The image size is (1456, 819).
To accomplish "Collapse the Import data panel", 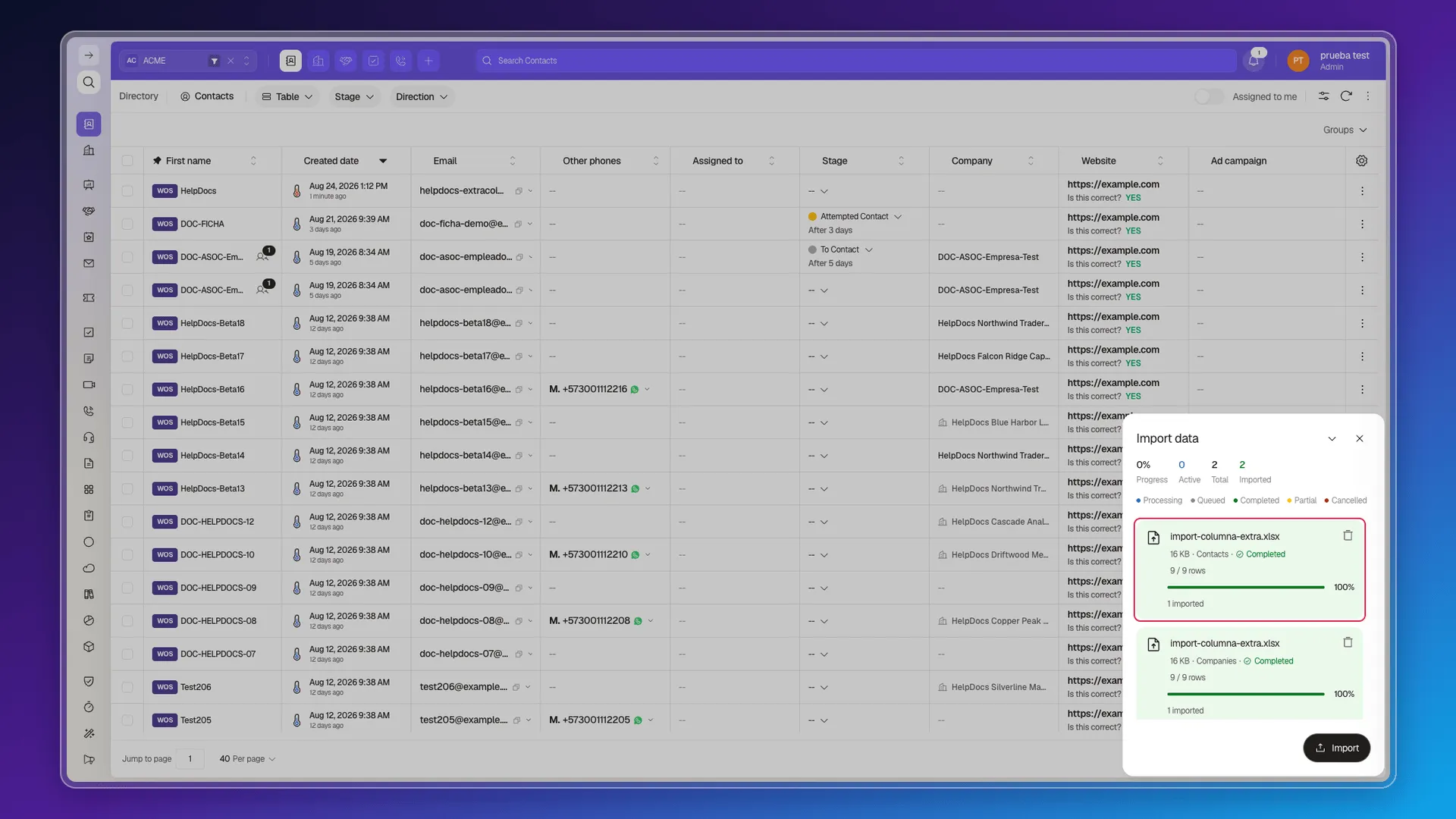I will coord(1332,439).
